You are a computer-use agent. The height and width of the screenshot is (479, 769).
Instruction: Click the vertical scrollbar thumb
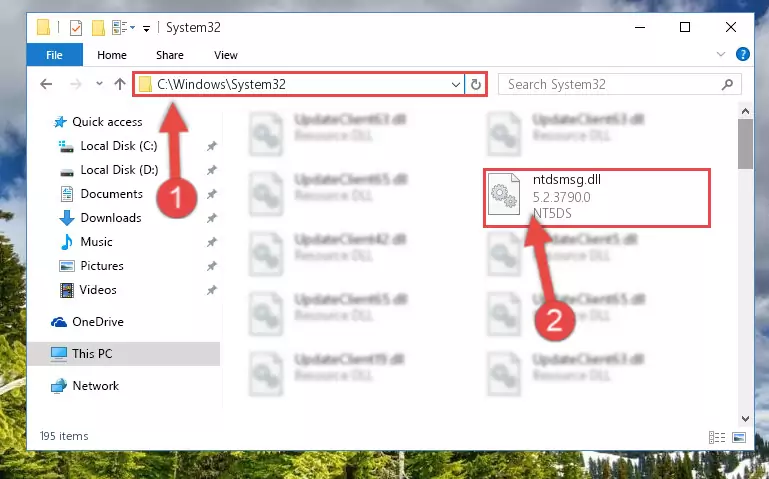point(745,144)
